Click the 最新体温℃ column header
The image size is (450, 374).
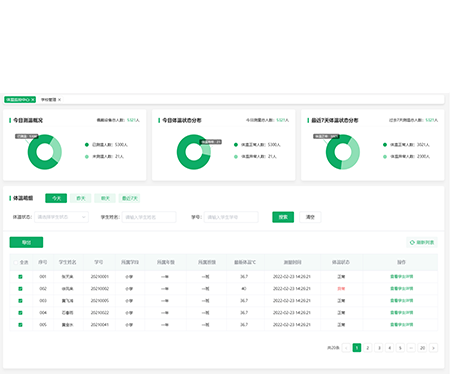click(245, 262)
